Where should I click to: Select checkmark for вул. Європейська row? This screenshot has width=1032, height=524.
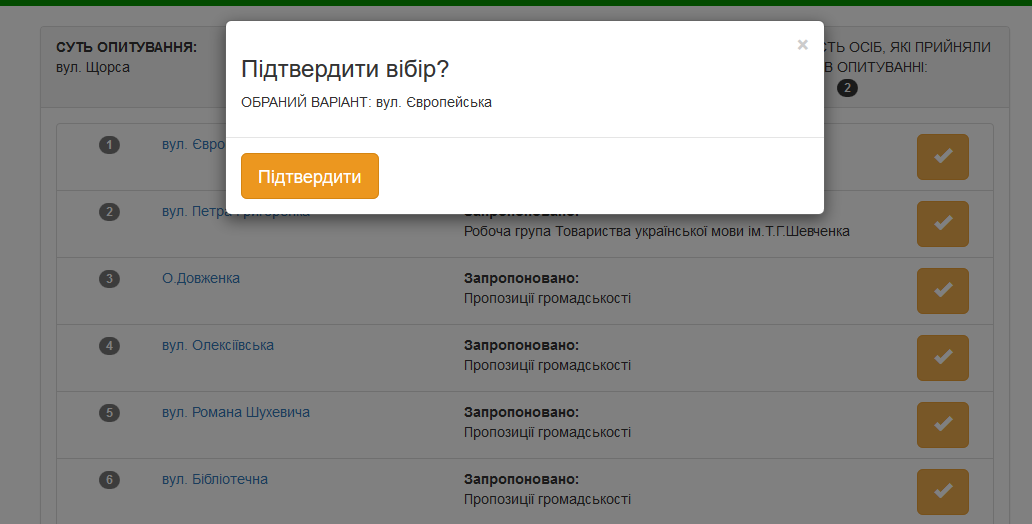click(x=942, y=157)
